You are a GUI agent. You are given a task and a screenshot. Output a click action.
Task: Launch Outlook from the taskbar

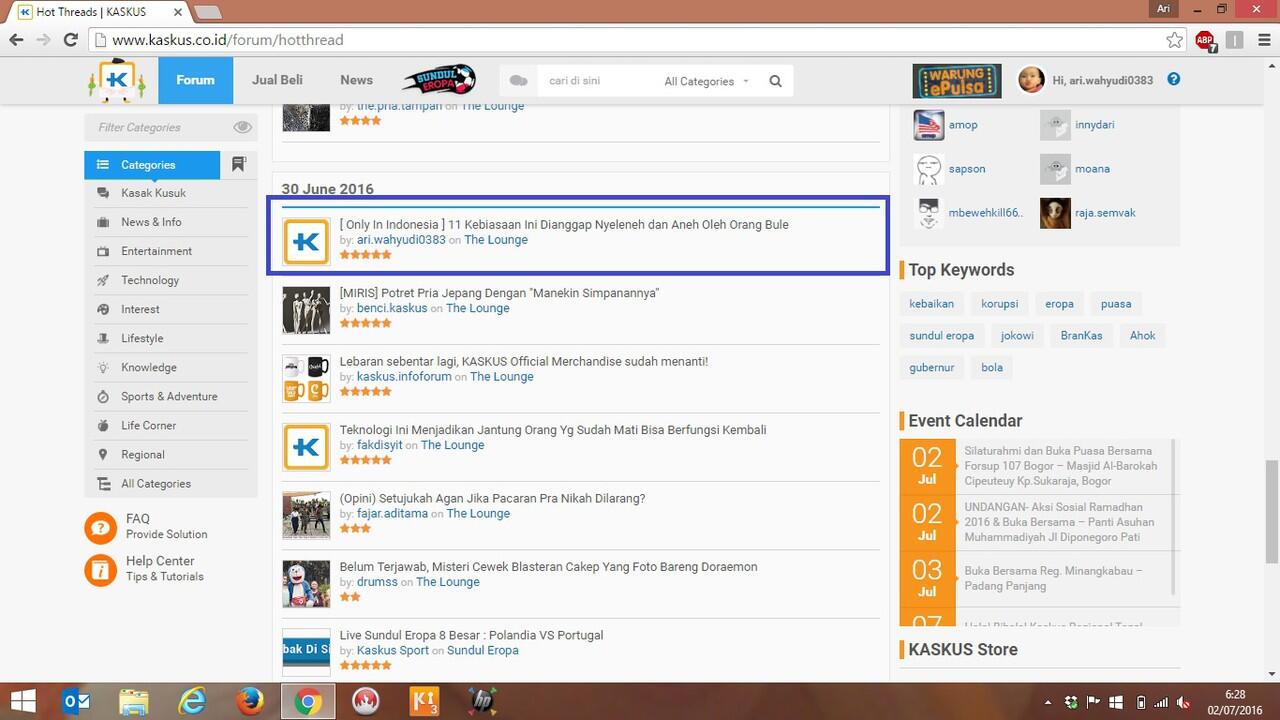[x=76, y=702]
